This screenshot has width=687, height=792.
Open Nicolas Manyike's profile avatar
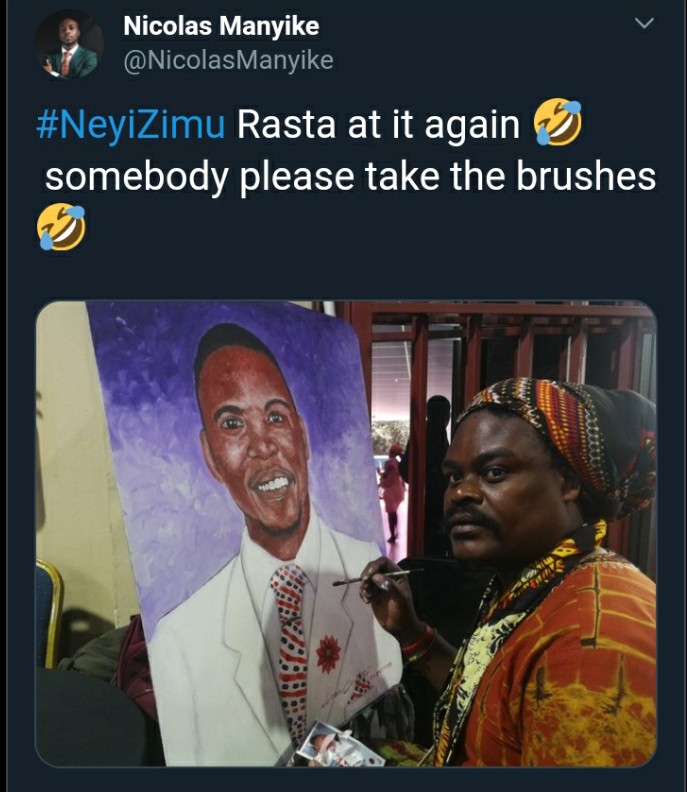click(69, 44)
